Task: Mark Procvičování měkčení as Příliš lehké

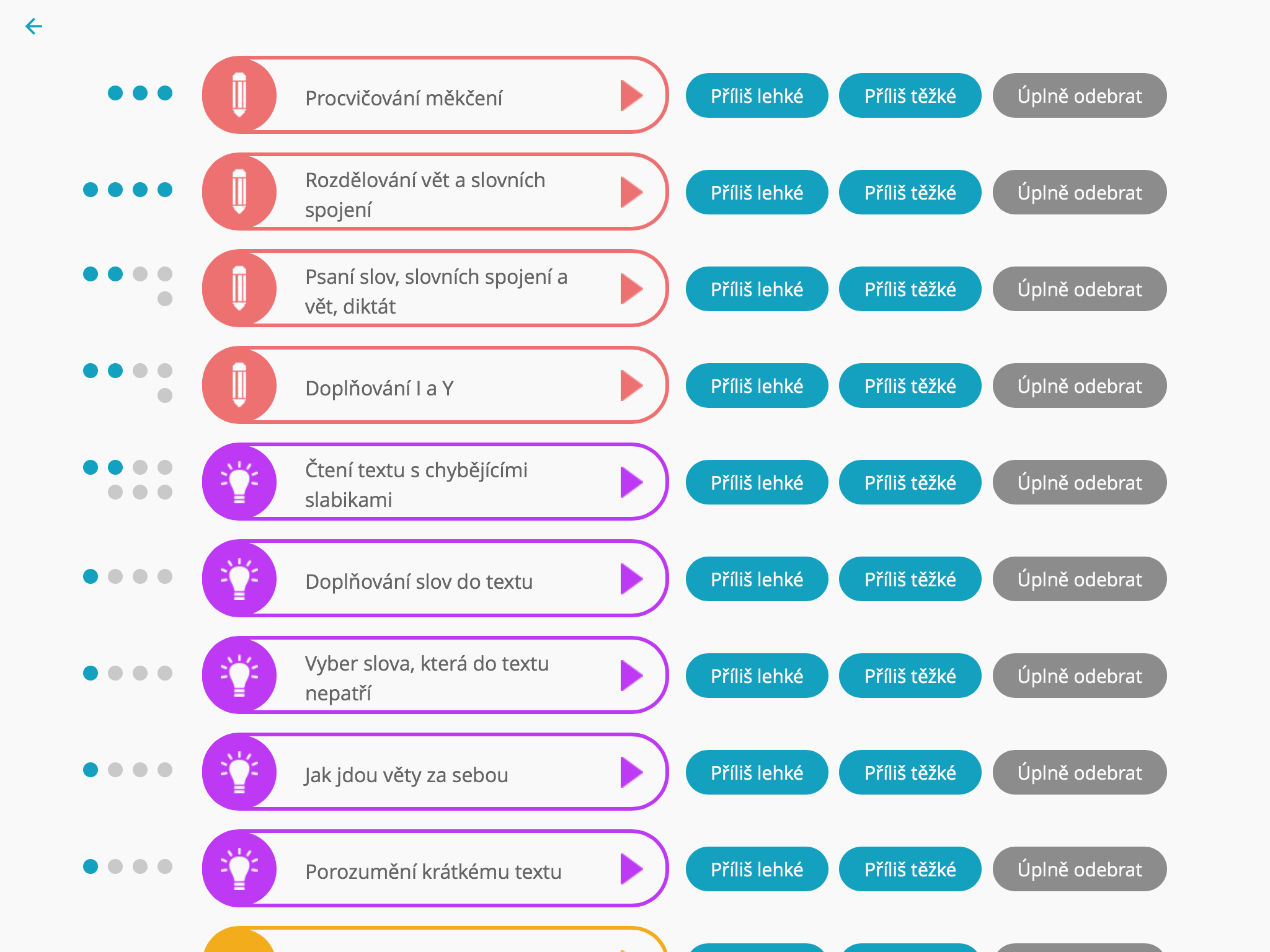Action: pyautogui.click(x=757, y=95)
